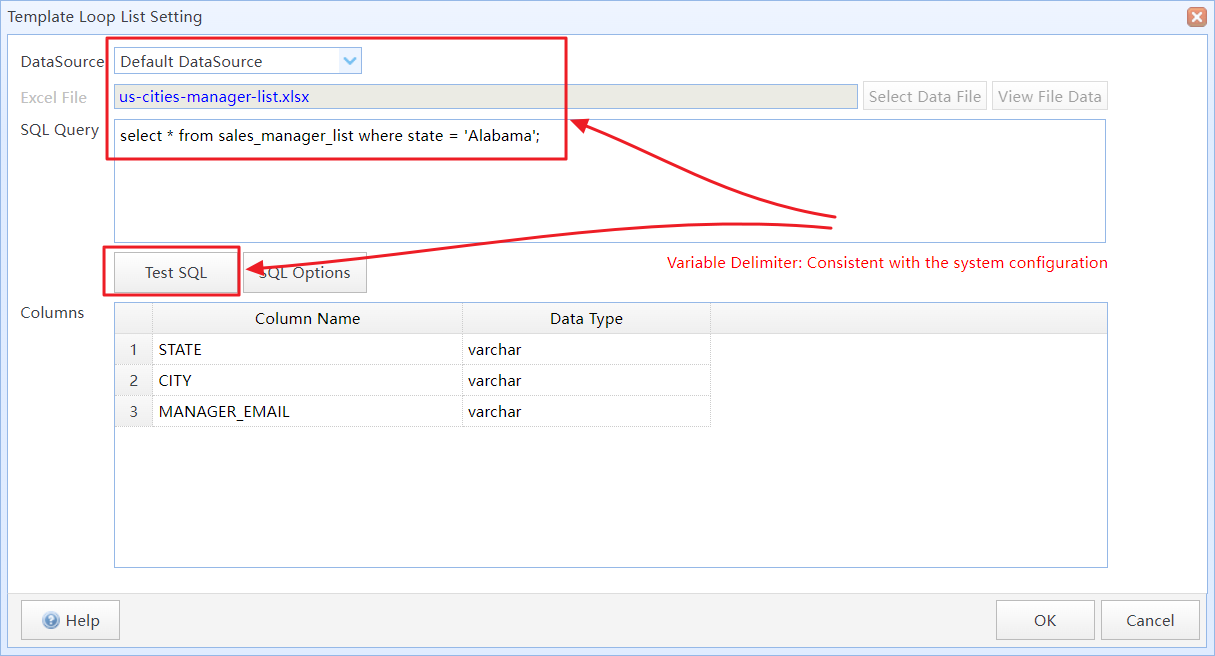
Task: Click the Excel File path field
Action: click(x=486, y=97)
